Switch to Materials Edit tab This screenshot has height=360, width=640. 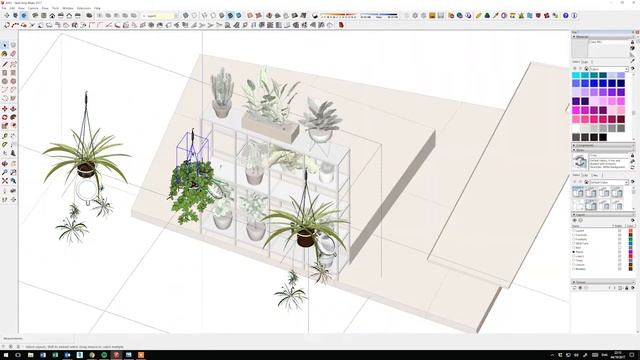pyautogui.click(x=585, y=62)
